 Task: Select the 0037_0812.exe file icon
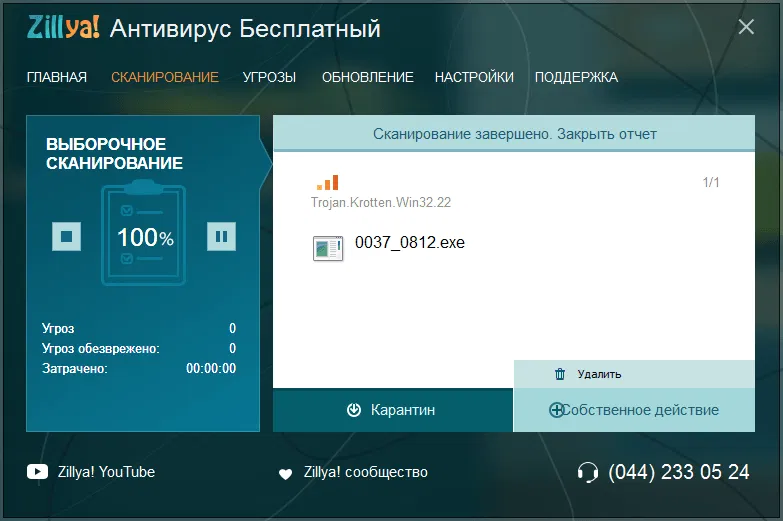(328, 248)
